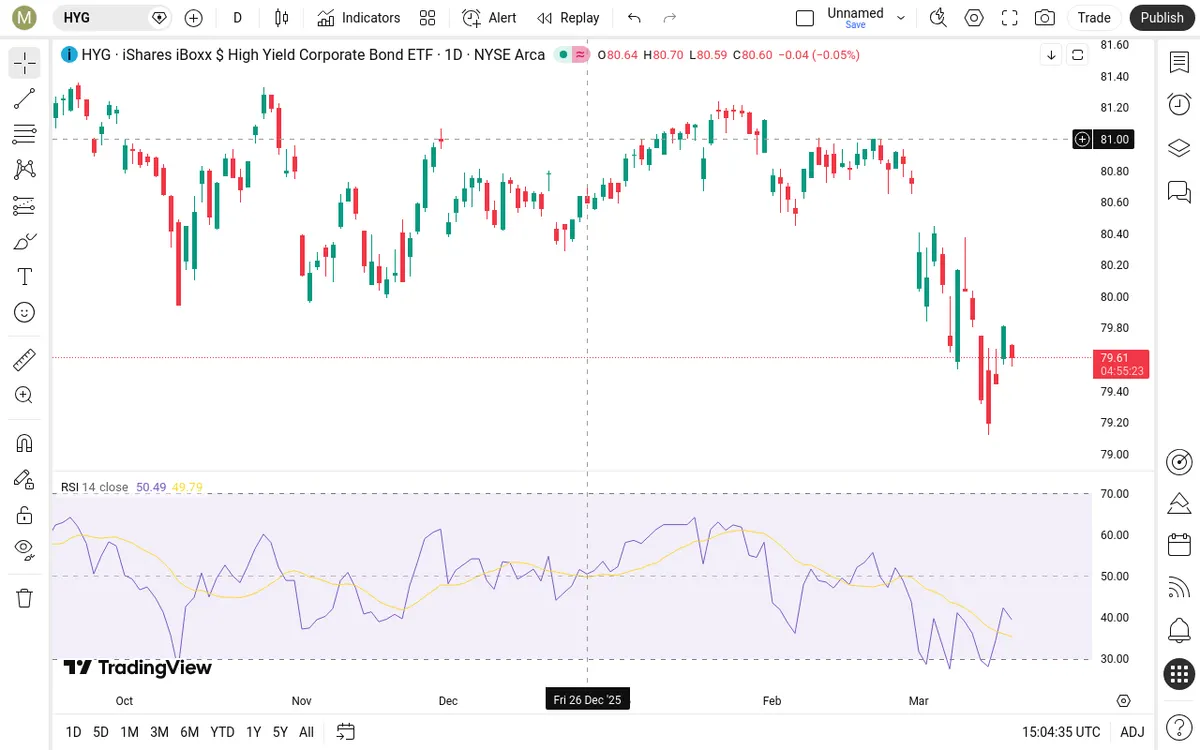
Task: Open the Indicators dialog
Action: click(x=359, y=18)
